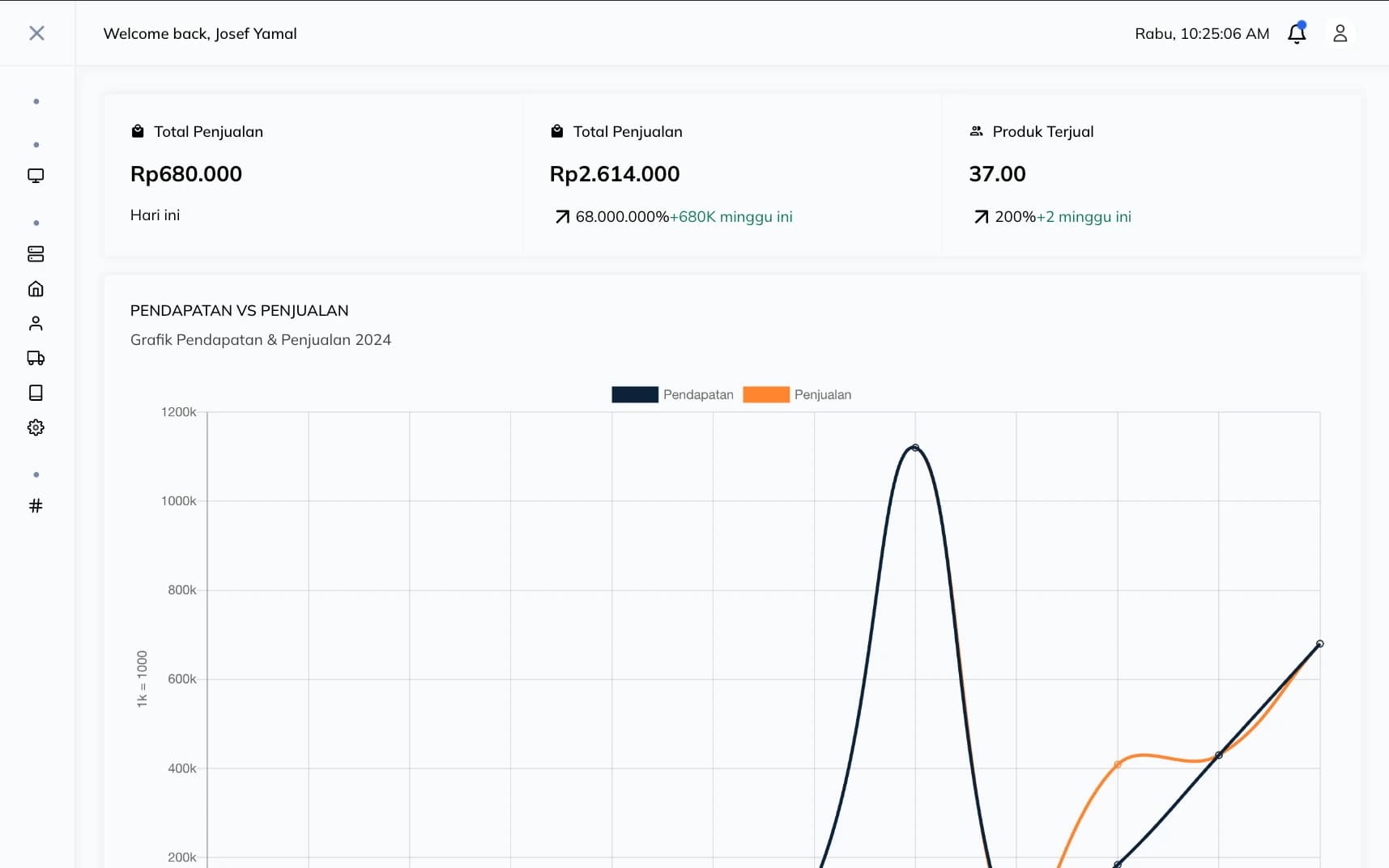The height and width of the screenshot is (868, 1389).
Task: Click the 800k axis label
Action: coord(181,590)
